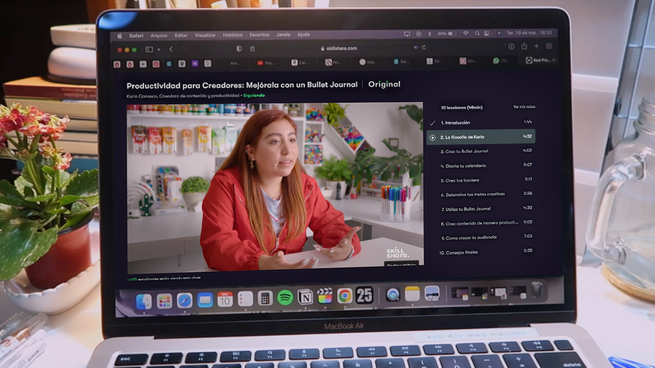
Task: Play lesson 10 Consejos finales
Action: tap(481, 252)
